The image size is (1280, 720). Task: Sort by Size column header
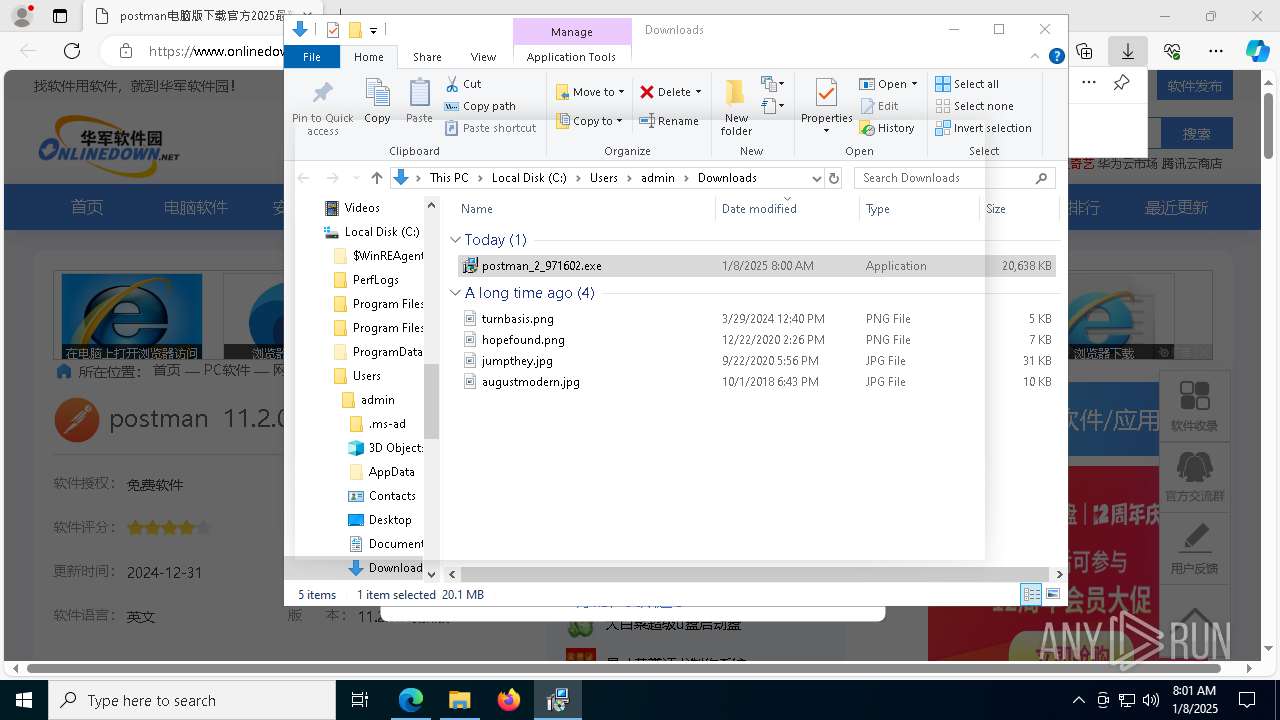pyautogui.click(x=1019, y=209)
